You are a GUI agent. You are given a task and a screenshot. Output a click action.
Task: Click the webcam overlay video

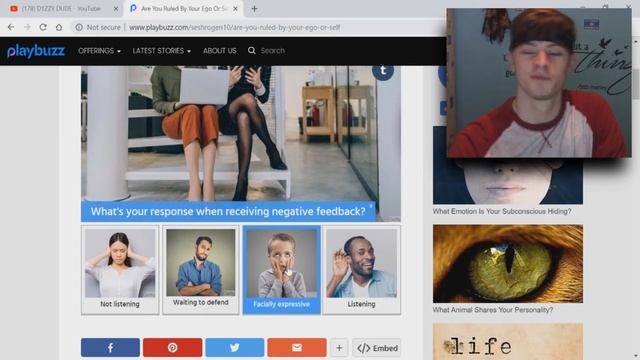[539, 83]
